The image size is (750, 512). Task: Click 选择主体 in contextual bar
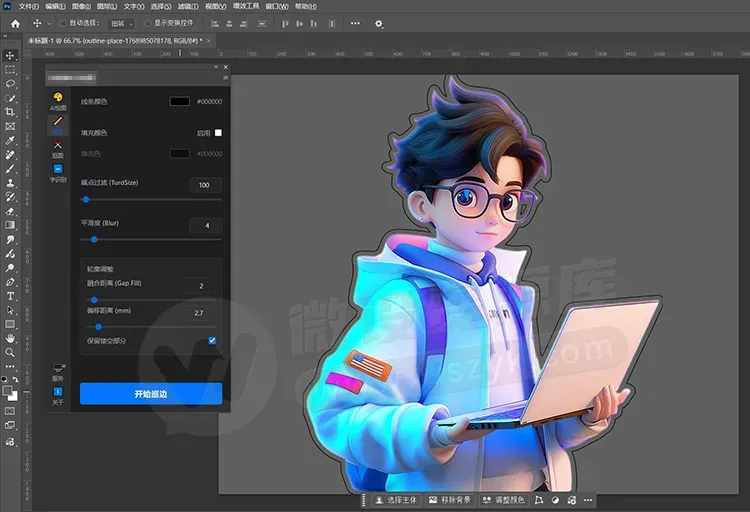(397, 500)
